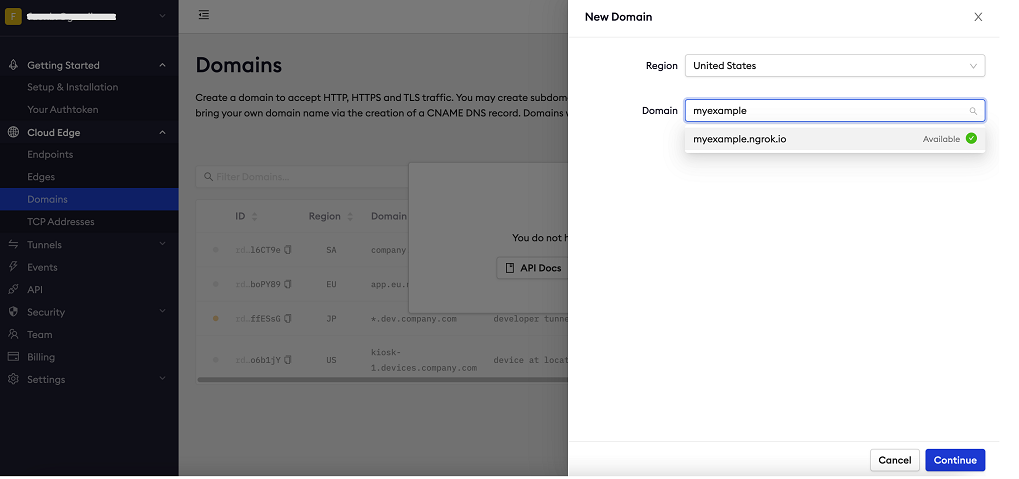
Task: Click the EU region cell
Action: (331, 285)
